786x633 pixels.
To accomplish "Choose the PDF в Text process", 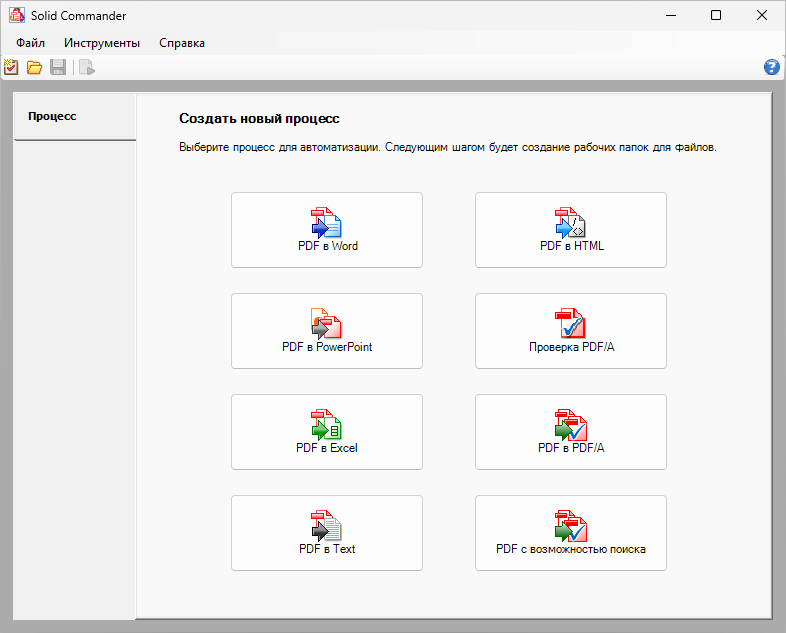I will (x=327, y=533).
